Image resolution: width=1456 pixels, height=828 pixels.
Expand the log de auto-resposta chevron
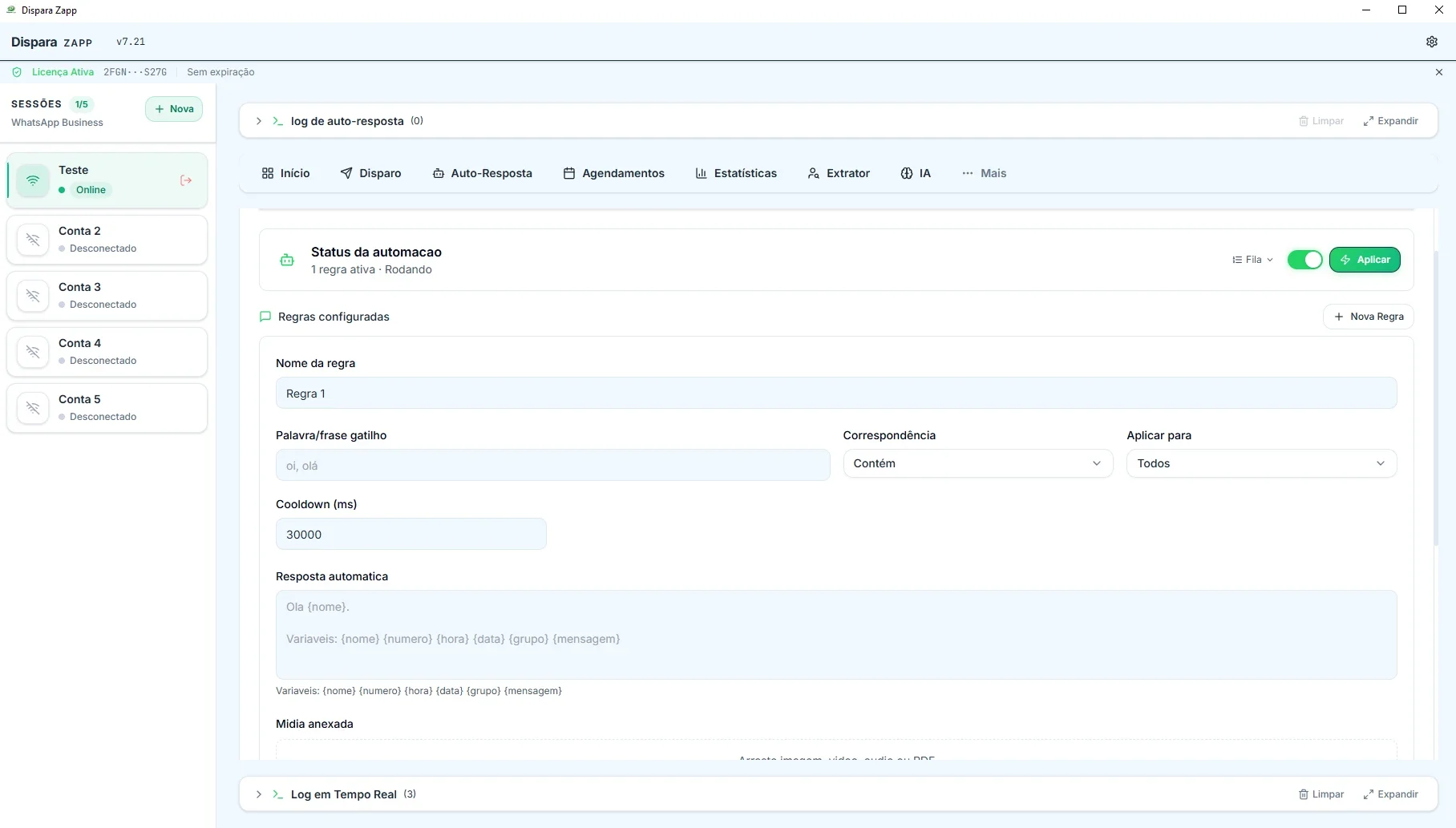pos(258,121)
